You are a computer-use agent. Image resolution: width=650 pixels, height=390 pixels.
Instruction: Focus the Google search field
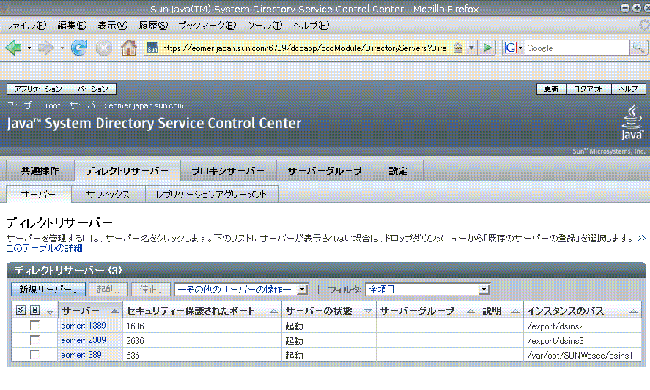click(x=577, y=48)
